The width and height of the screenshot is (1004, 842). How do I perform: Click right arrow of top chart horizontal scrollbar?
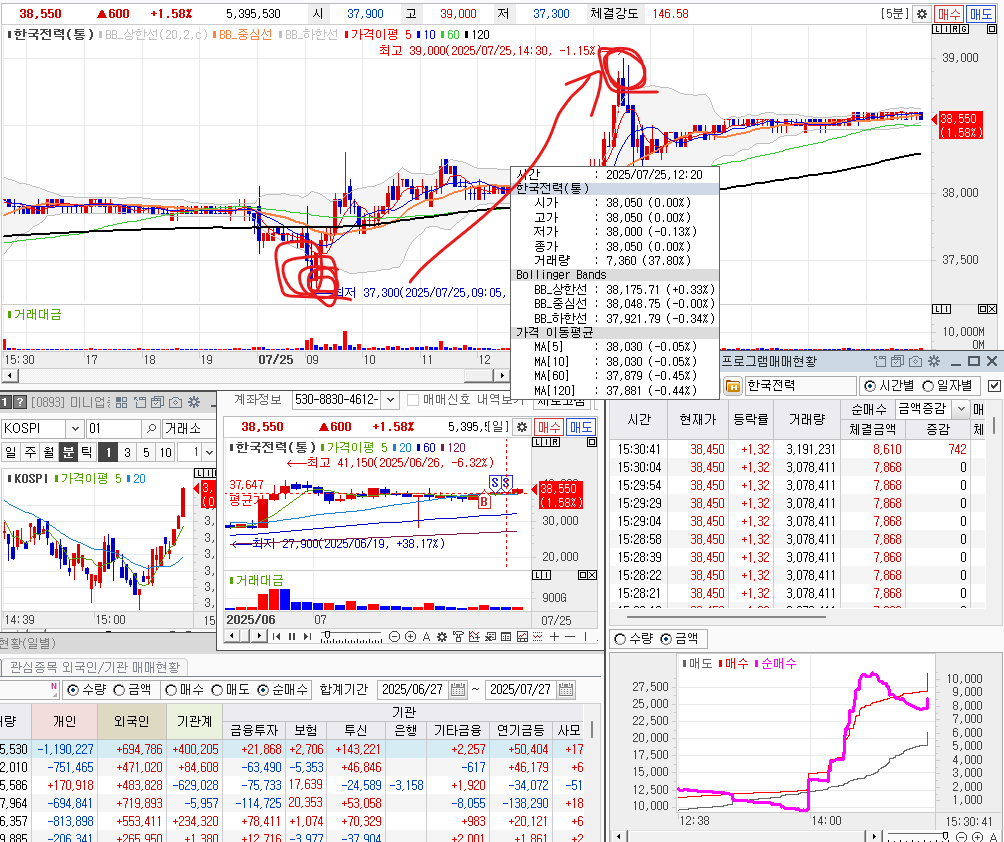pyautogui.click(x=502, y=375)
